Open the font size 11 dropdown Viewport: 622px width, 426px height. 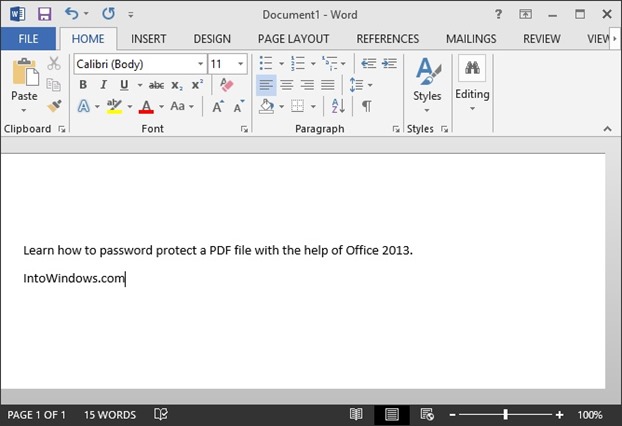240,64
